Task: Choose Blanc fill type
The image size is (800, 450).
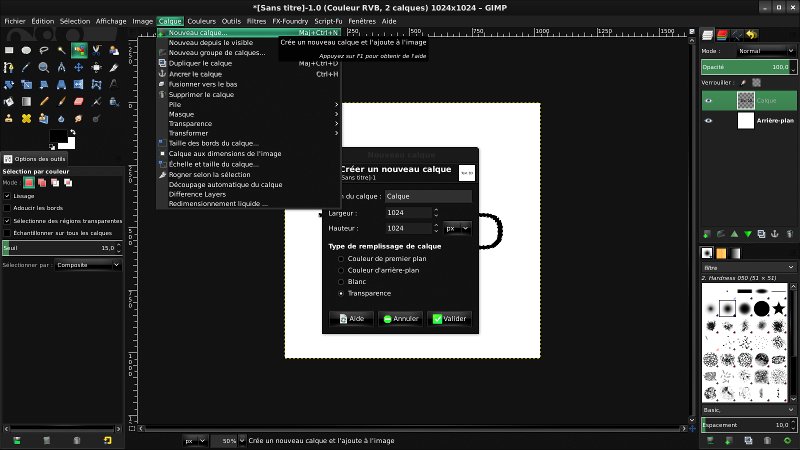Action: coord(341,282)
